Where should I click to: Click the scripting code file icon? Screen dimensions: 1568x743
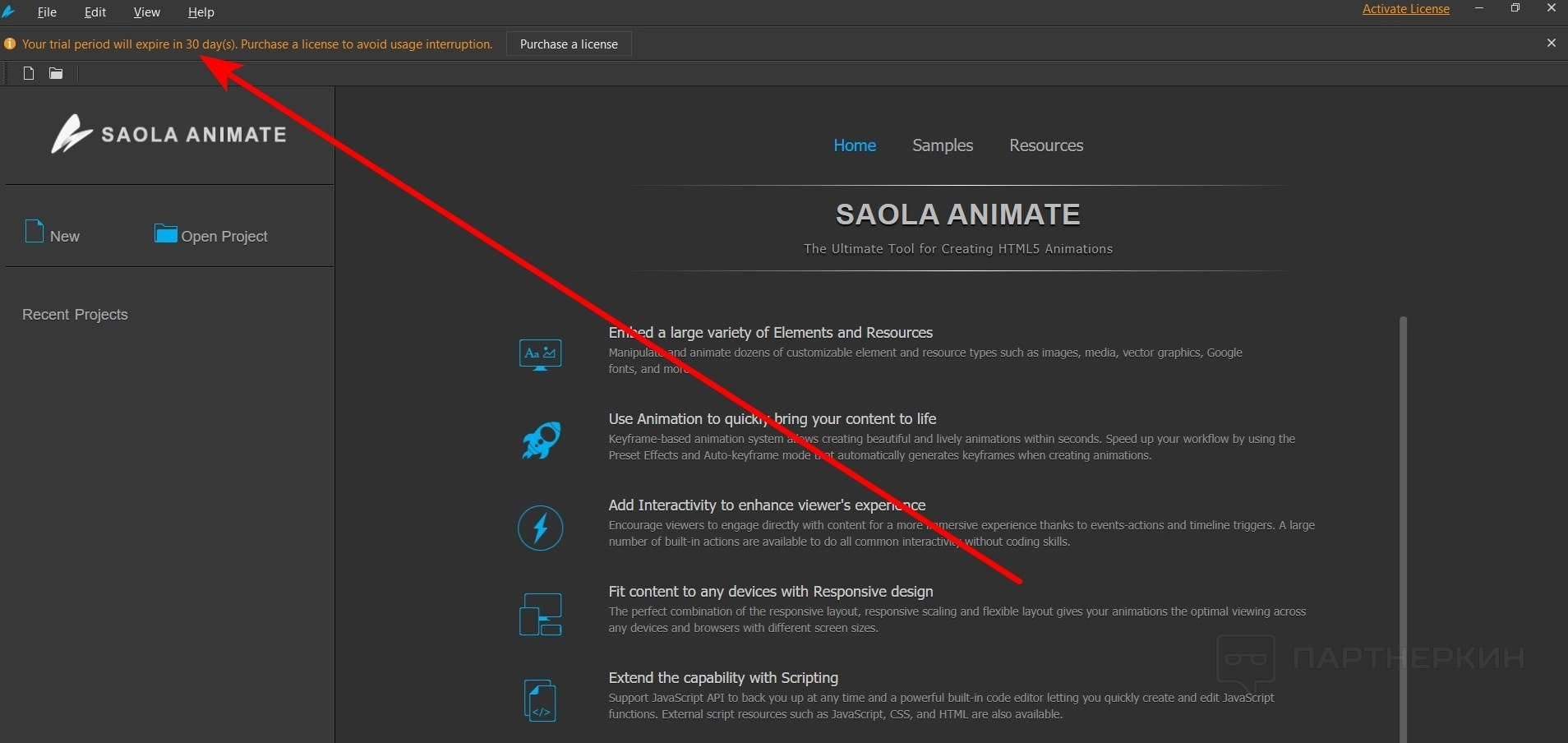click(540, 700)
